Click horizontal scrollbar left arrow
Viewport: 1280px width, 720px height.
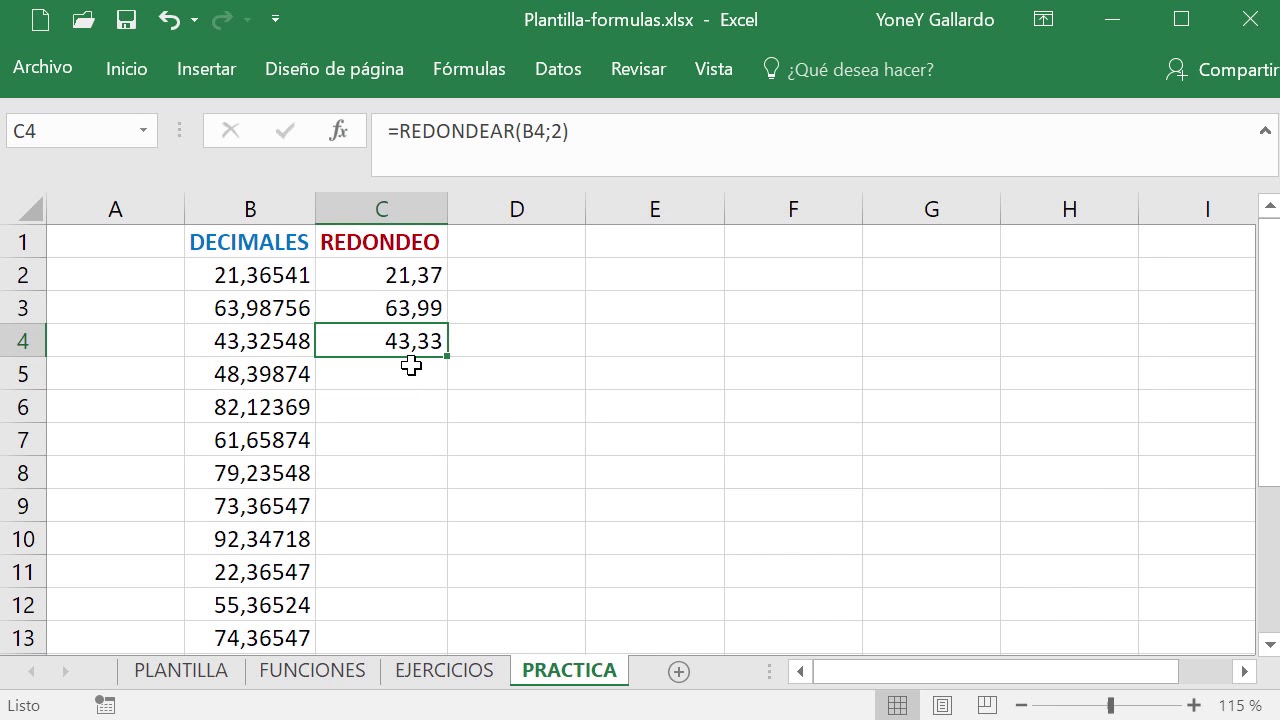[800, 672]
